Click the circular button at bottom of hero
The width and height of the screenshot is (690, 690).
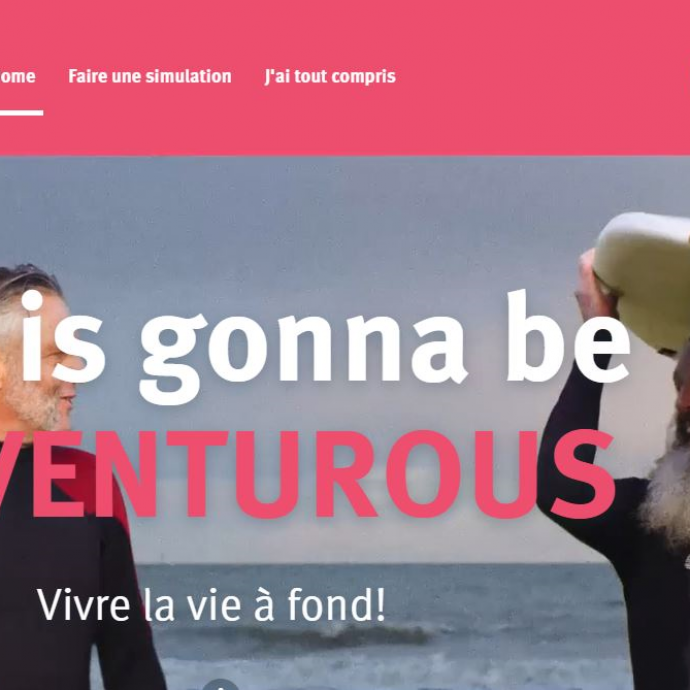(222, 685)
